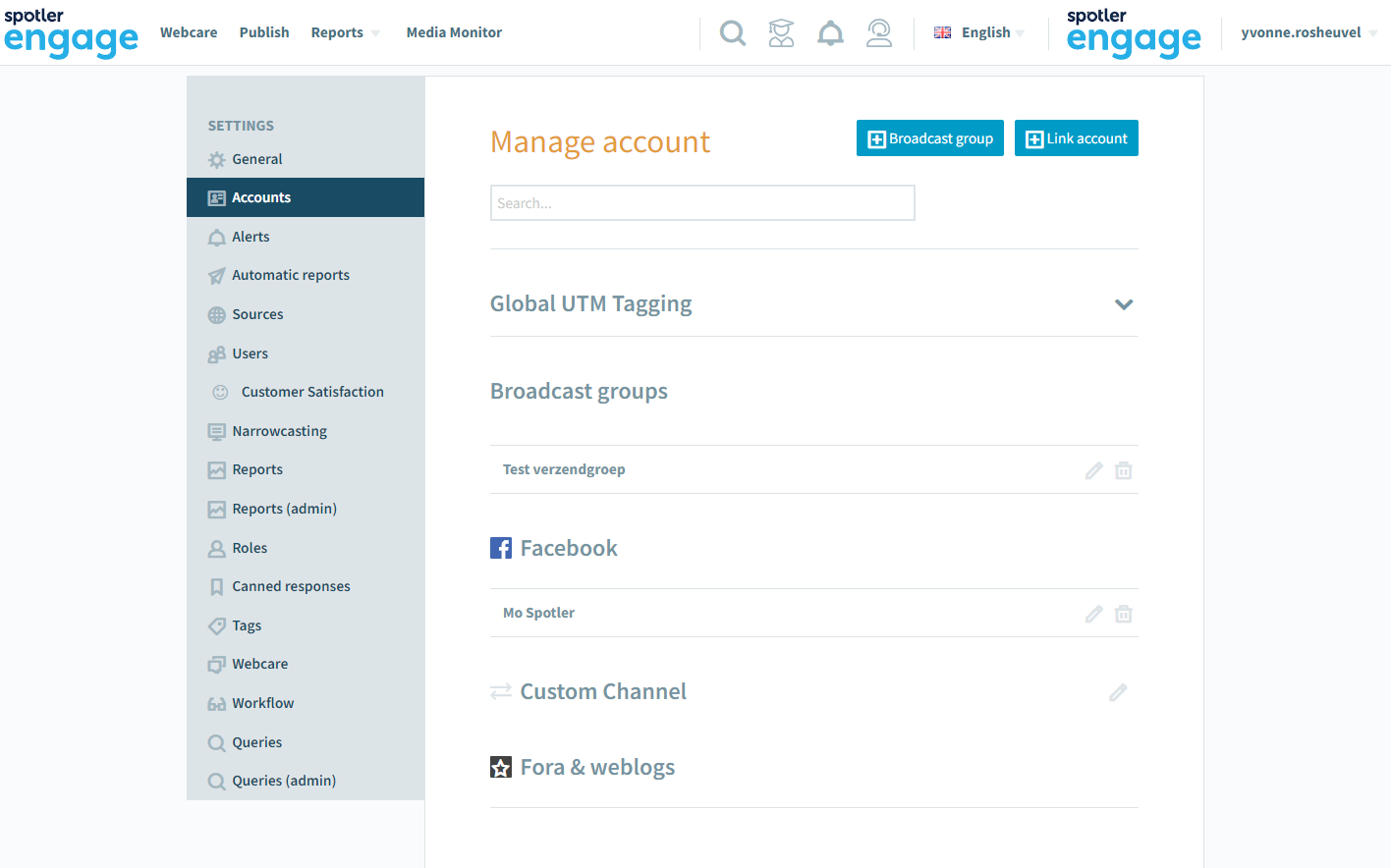
Task: Click into account Search field
Action: click(702, 203)
